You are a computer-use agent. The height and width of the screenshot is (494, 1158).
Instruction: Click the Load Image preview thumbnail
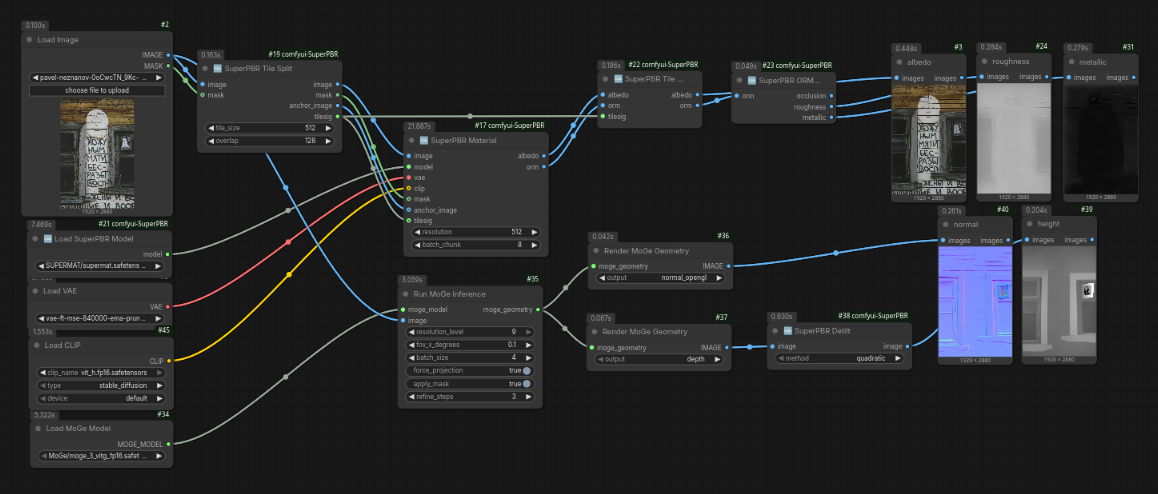pos(97,154)
